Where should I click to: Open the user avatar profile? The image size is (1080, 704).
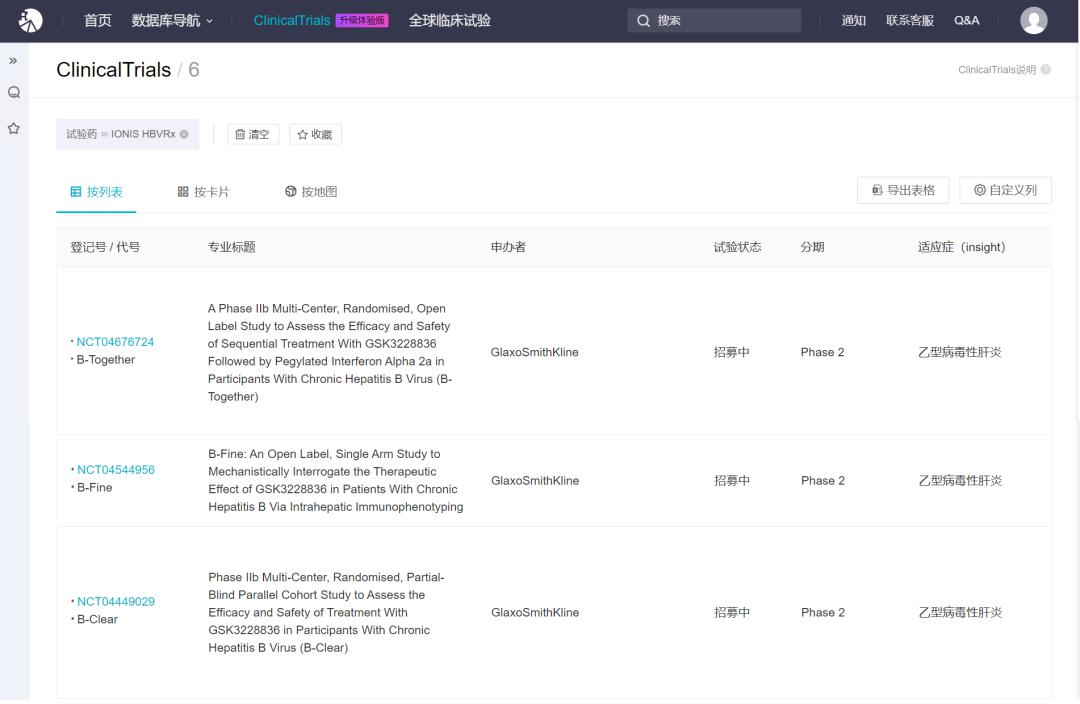pos(1033,21)
